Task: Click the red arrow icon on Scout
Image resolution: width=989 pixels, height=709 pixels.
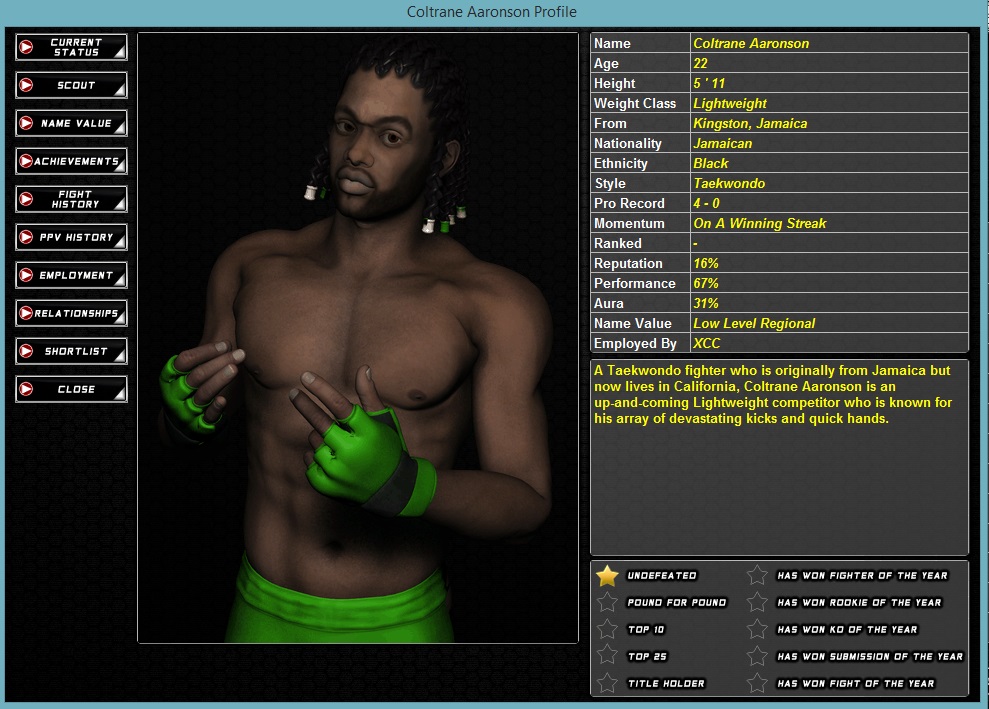Action: pyautogui.click(x=27, y=85)
